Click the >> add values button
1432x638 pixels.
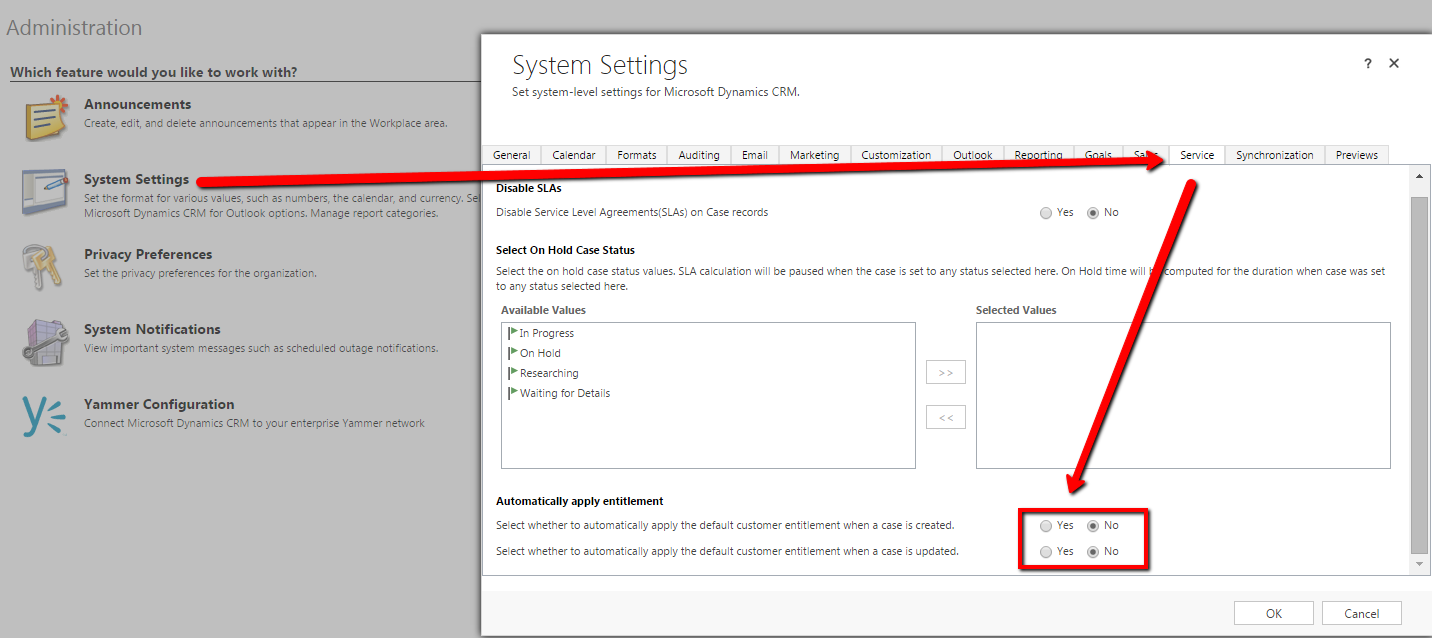point(946,373)
